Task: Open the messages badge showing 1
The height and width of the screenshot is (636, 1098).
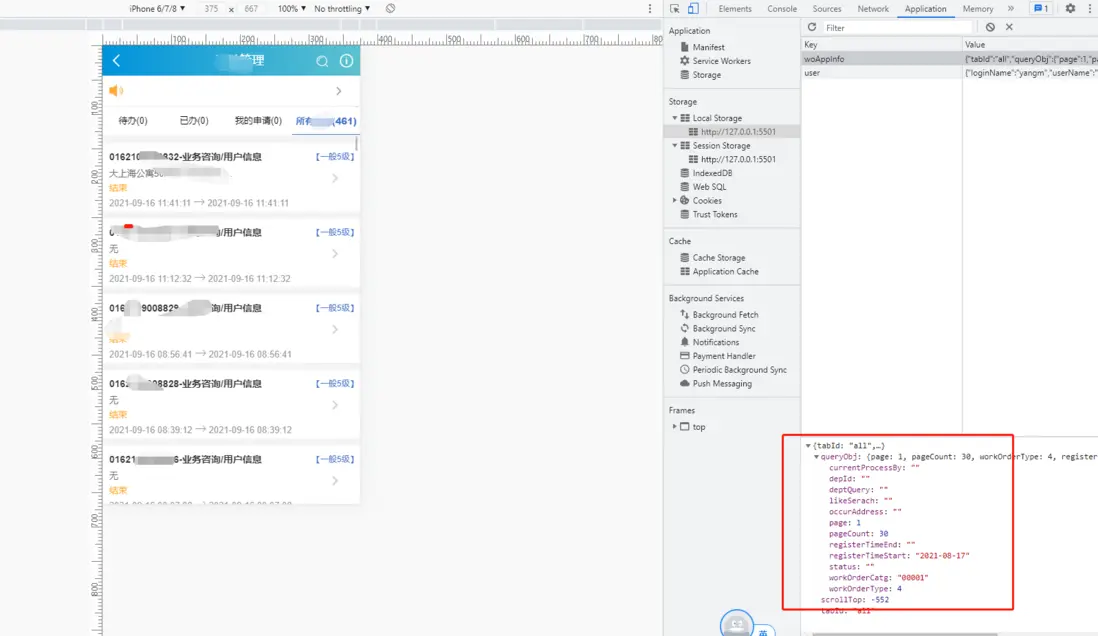Action: point(1041,8)
